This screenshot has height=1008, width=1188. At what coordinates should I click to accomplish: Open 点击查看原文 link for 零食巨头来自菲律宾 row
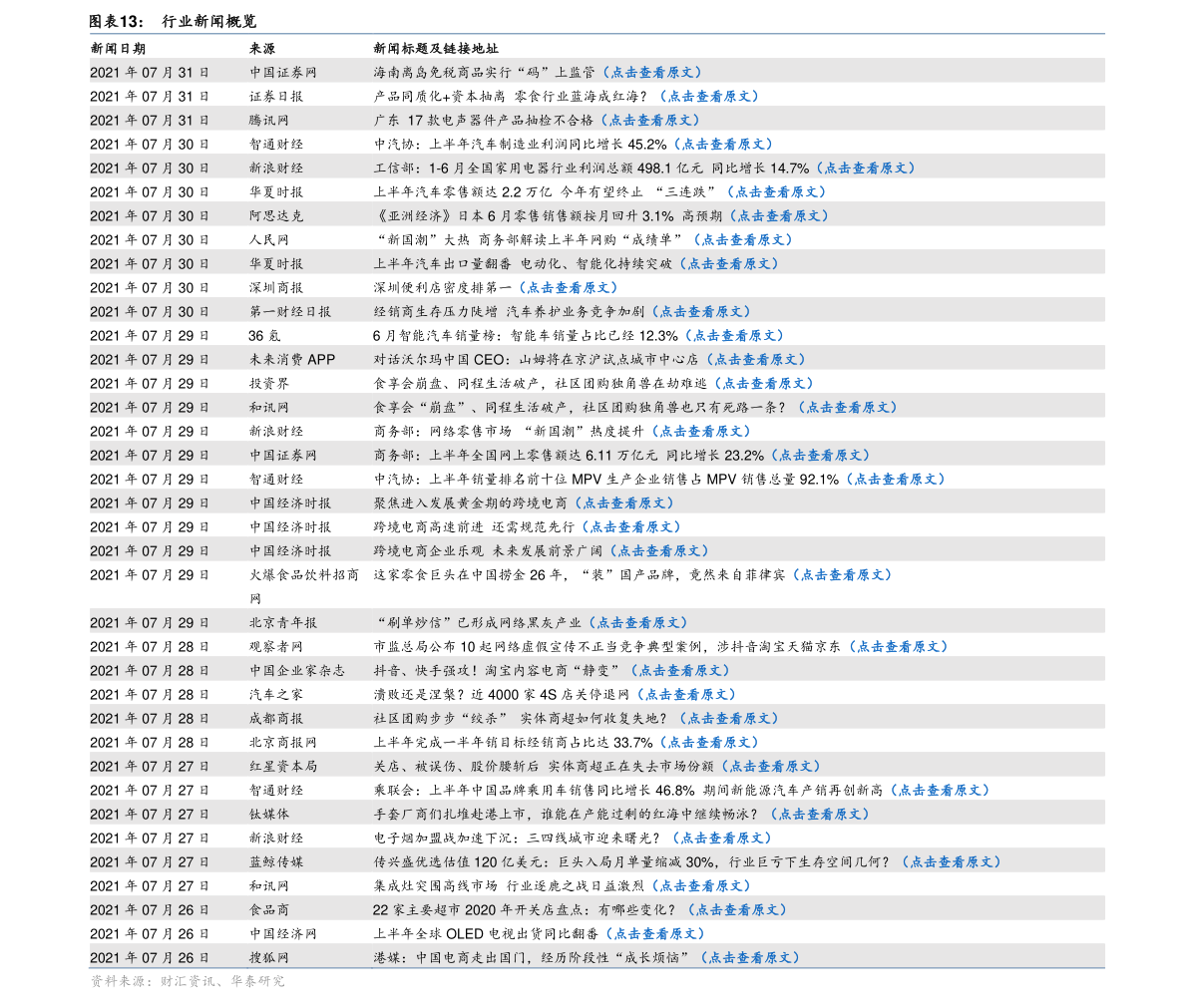[843, 575]
